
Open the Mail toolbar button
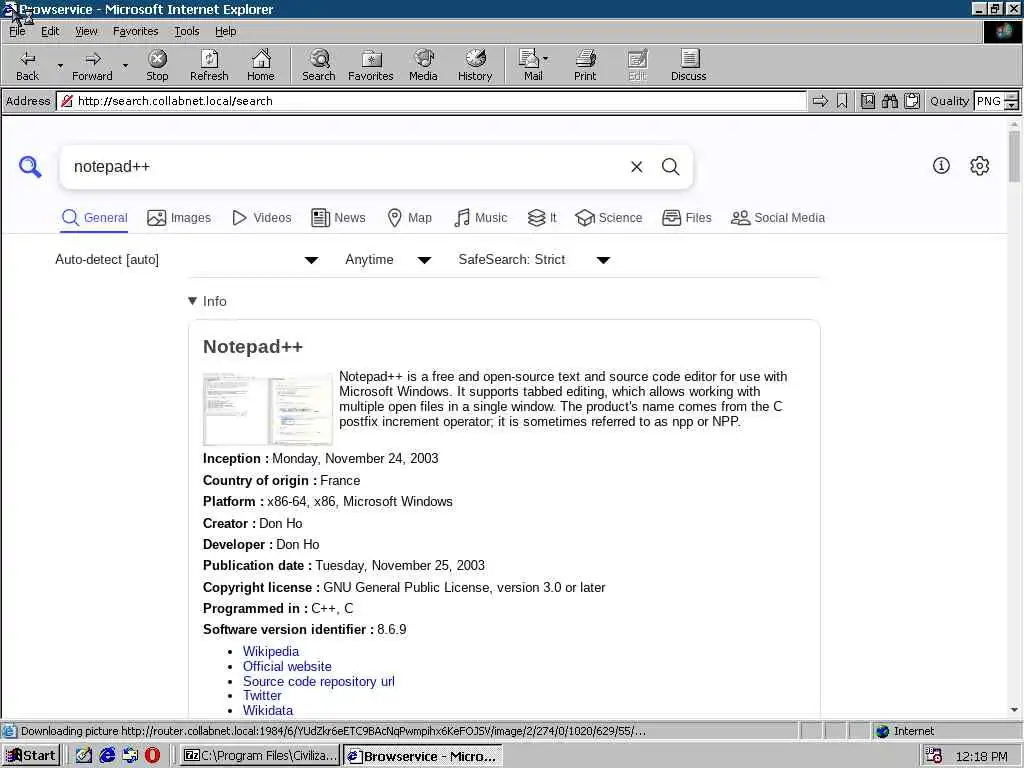tap(533, 65)
